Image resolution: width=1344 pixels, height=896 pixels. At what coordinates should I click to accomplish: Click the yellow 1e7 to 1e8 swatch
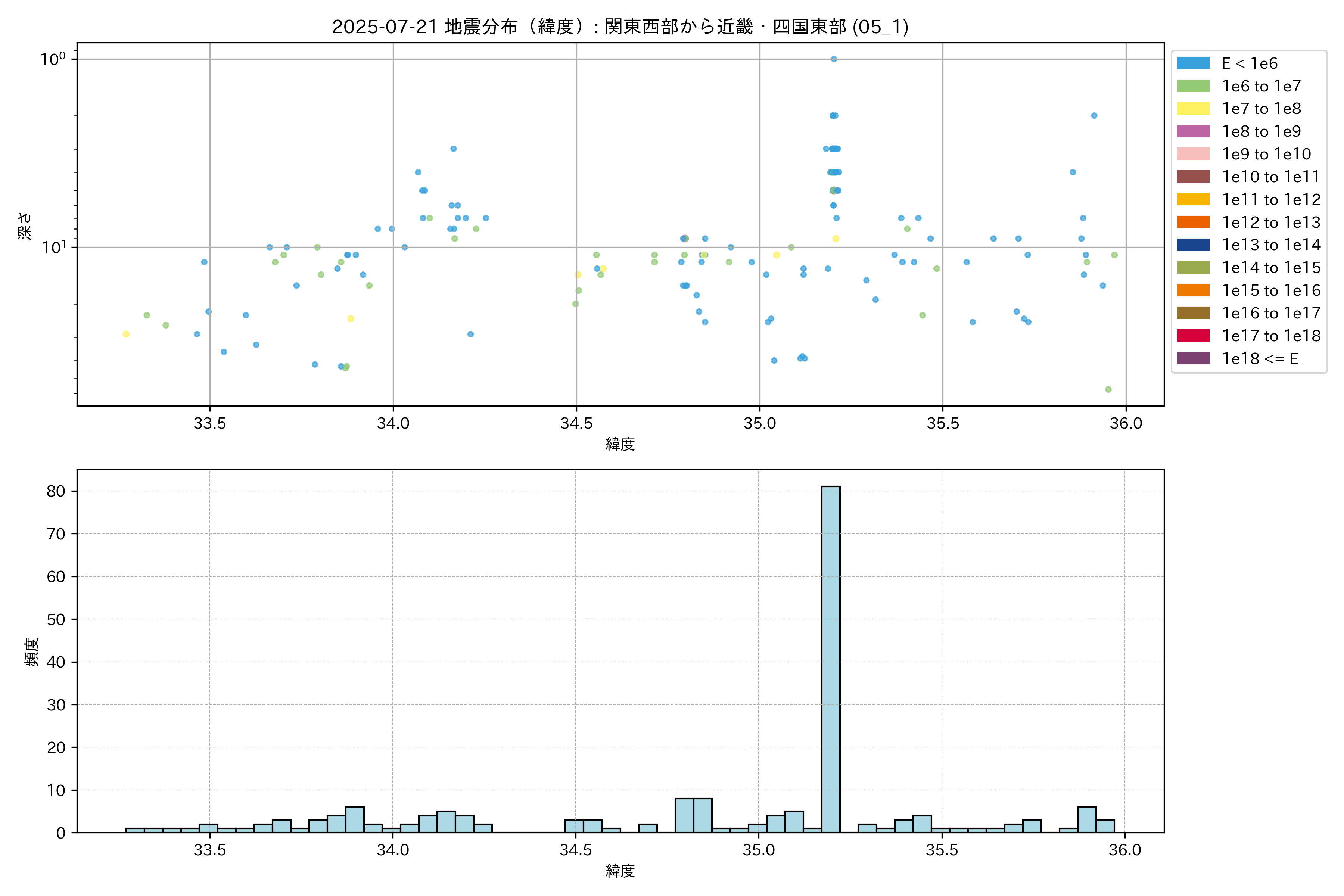click(1193, 109)
